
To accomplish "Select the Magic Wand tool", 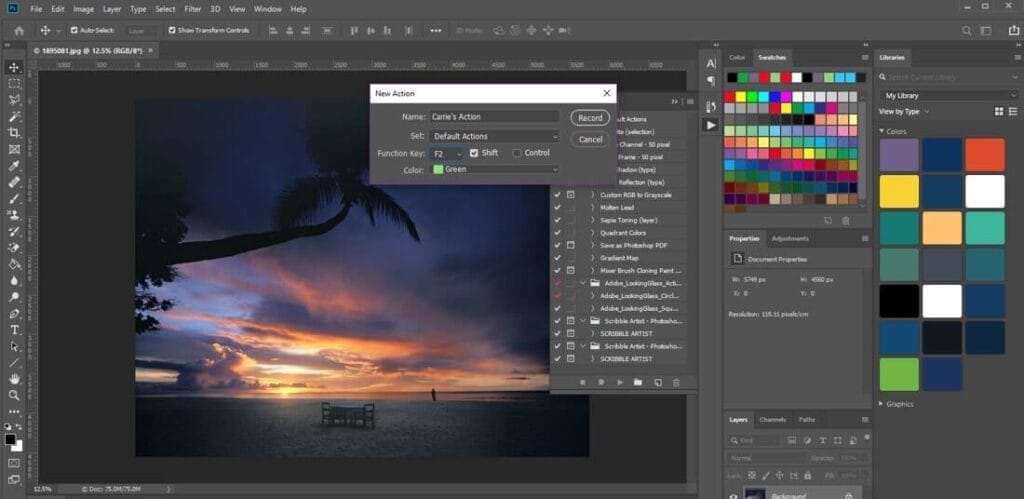I will pos(14,116).
